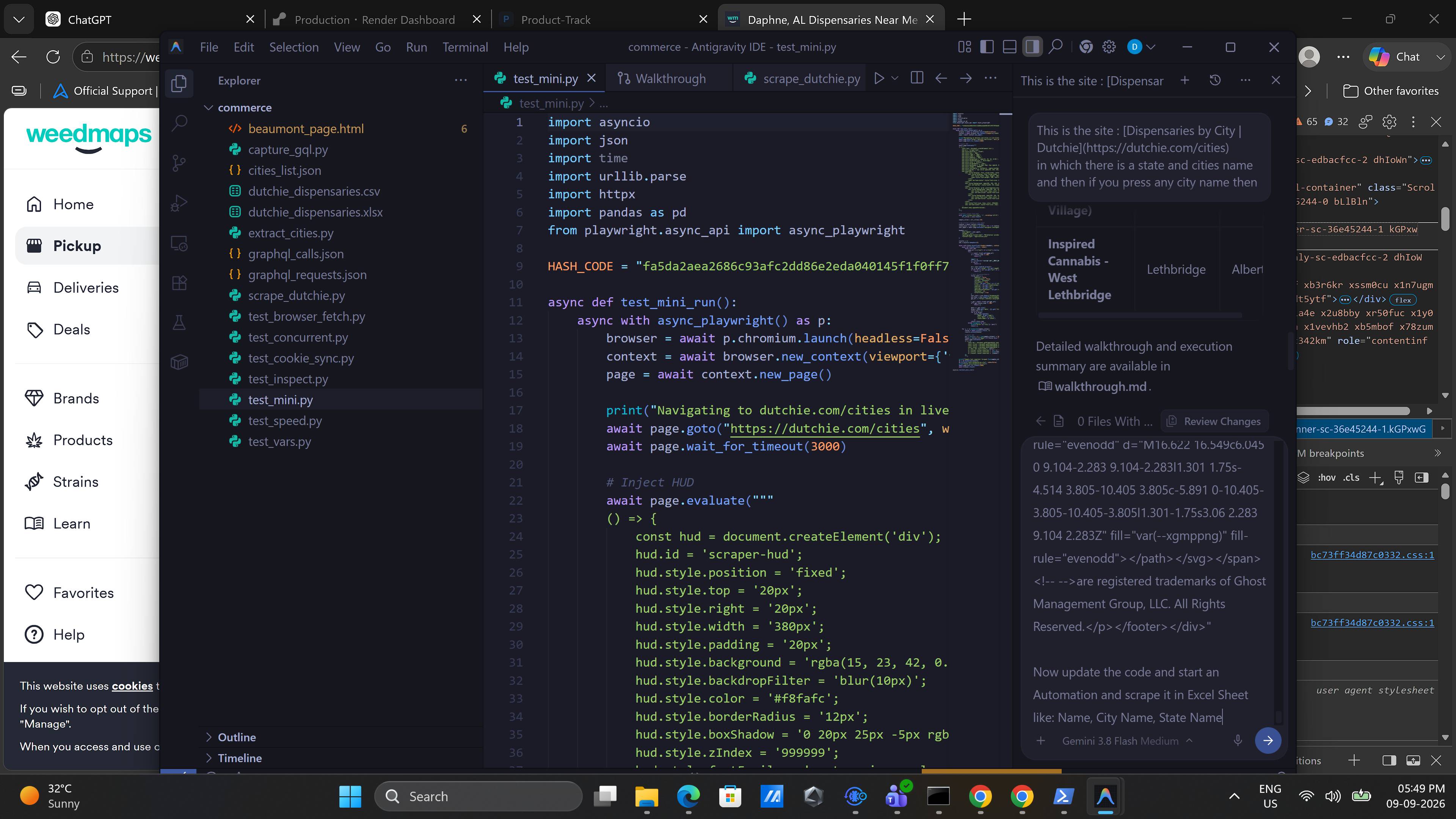
Task: Toggle the agent side panel layout button
Action: (1032, 47)
